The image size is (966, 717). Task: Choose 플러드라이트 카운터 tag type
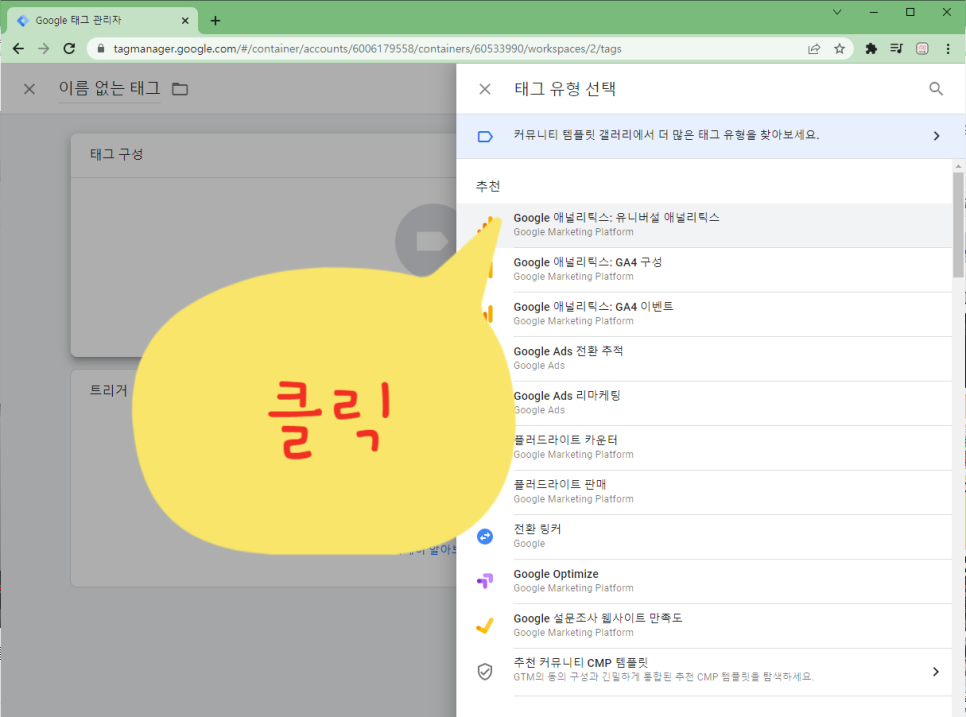pos(704,448)
